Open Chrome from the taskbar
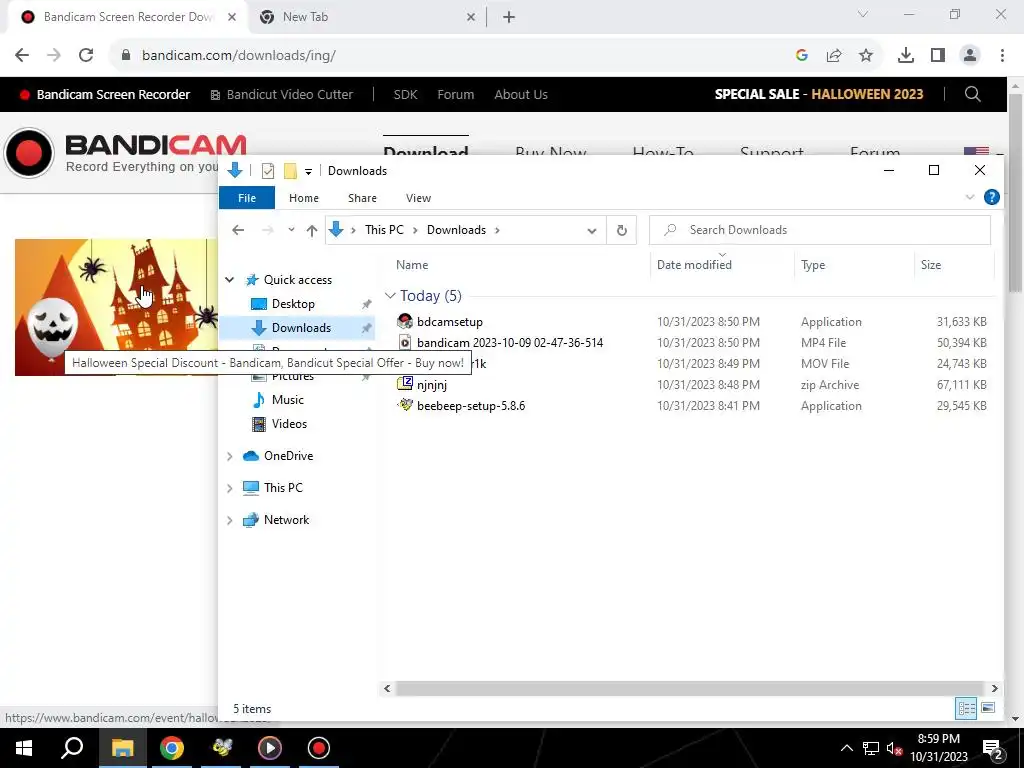 172,748
